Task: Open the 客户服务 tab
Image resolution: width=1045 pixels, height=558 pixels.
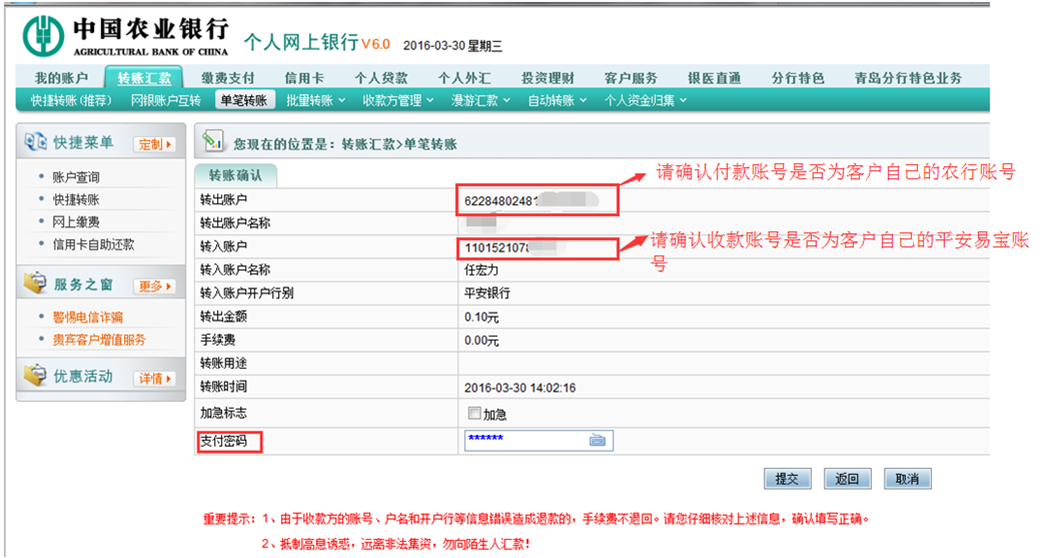Action: [630, 78]
